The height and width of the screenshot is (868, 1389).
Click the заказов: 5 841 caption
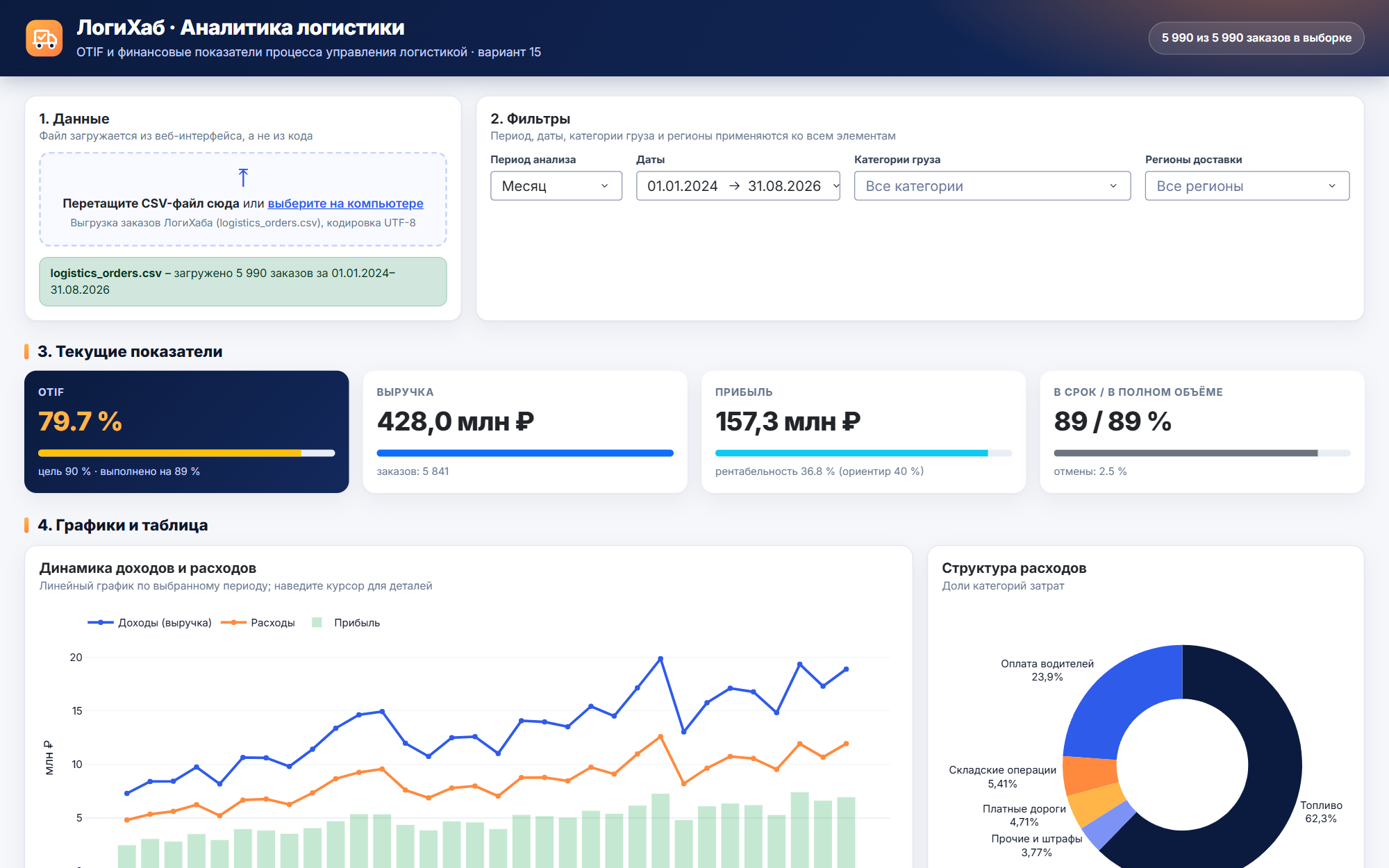[413, 471]
